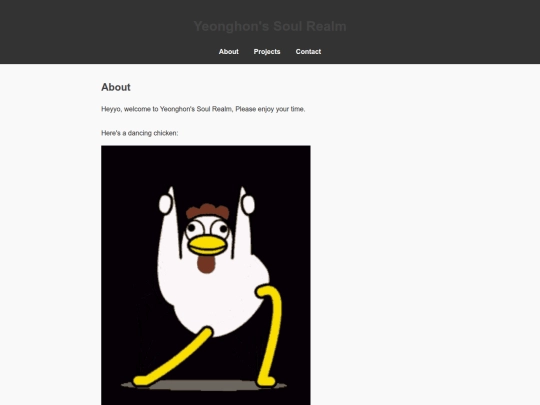
Task: Click the "Here's a dancing chicken" caption
Action: coord(139,133)
